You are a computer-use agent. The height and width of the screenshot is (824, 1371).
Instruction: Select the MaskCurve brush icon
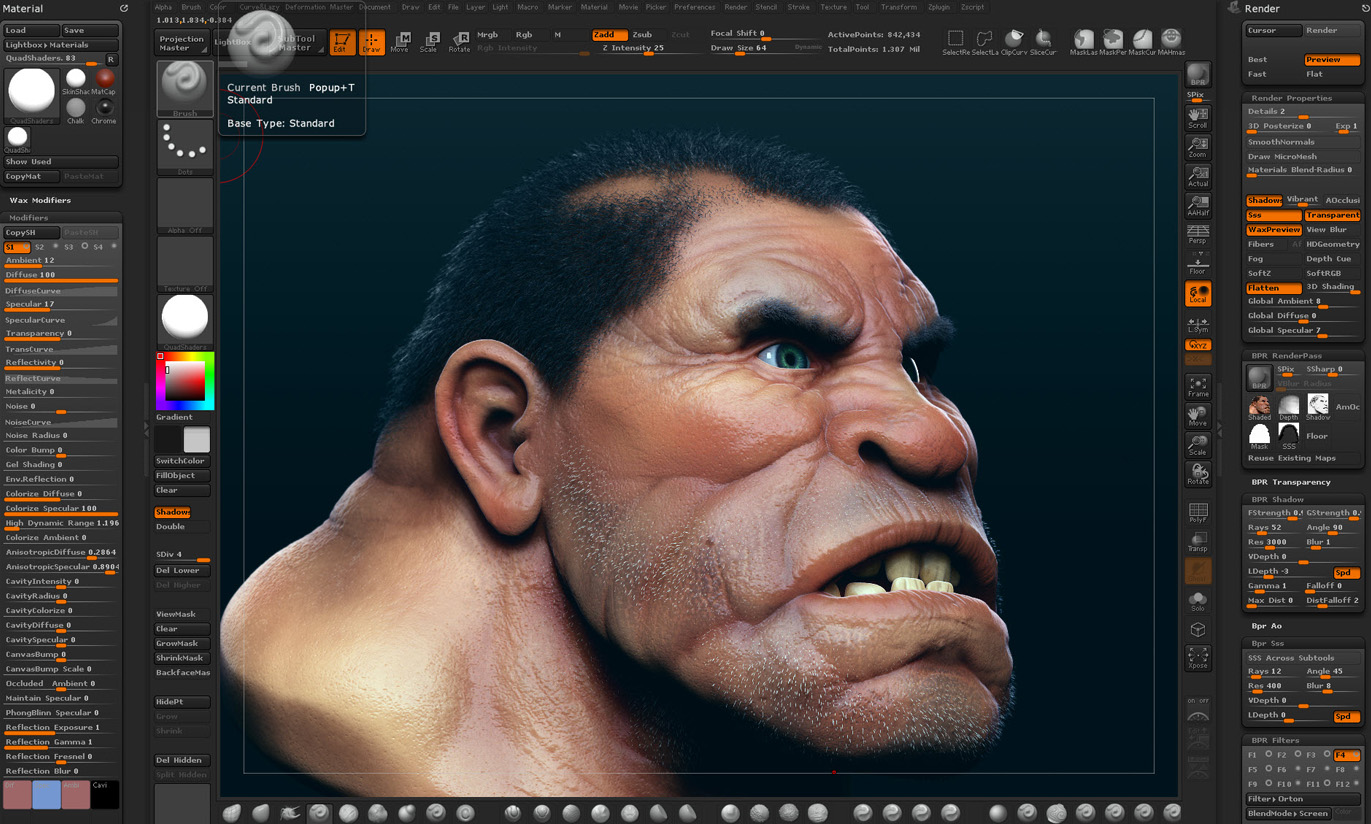coord(1142,42)
